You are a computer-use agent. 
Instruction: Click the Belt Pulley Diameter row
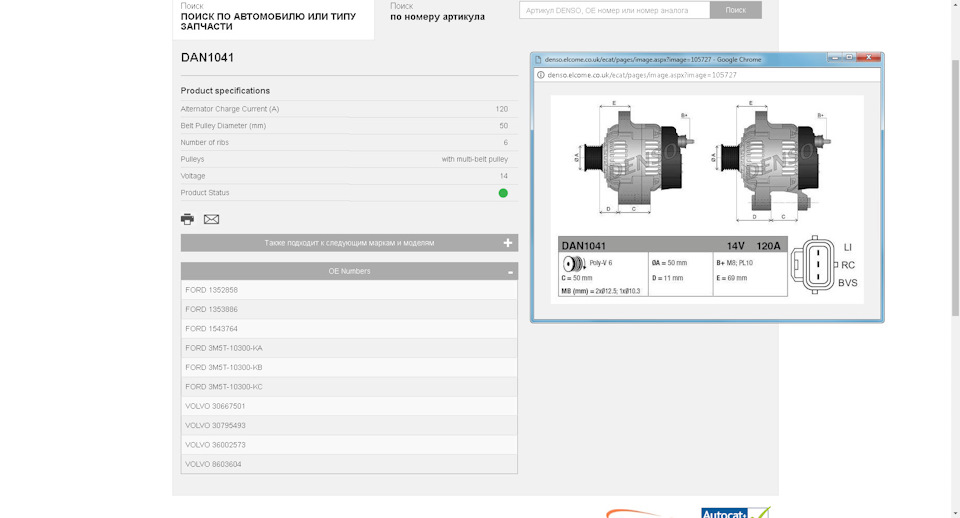(349, 126)
